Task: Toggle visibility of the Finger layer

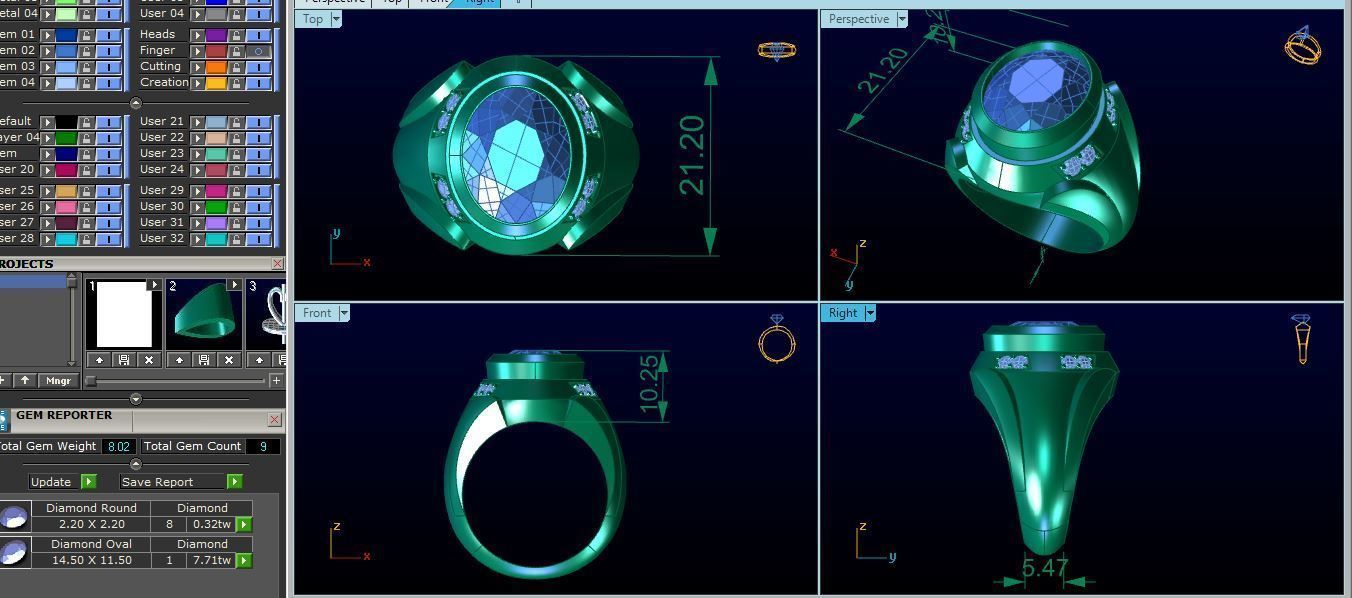Action: pos(258,50)
